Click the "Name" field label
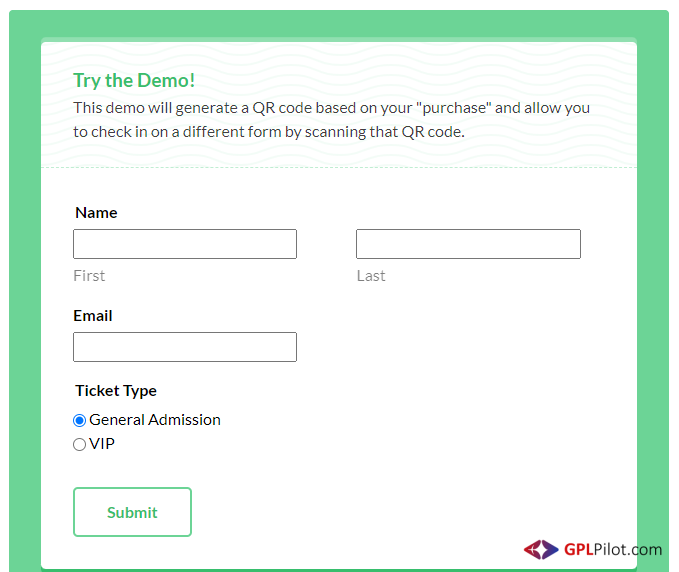This screenshot has height=572, width=679. pyautogui.click(x=96, y=213)
